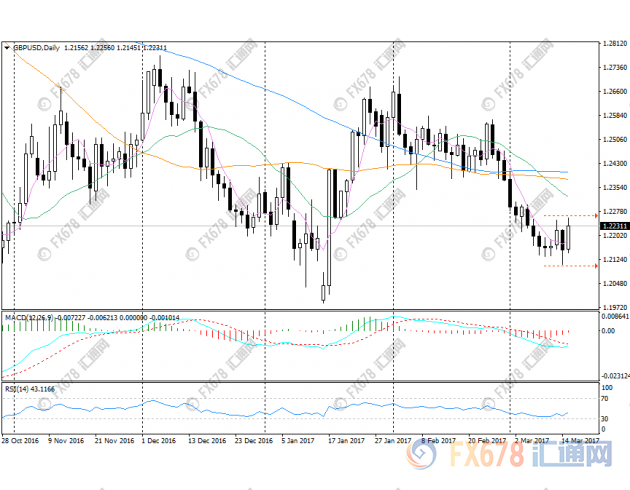Click the lower red dashed support arrow
The width and height of the screenshot is (630, 490).
tap(595, 266)
